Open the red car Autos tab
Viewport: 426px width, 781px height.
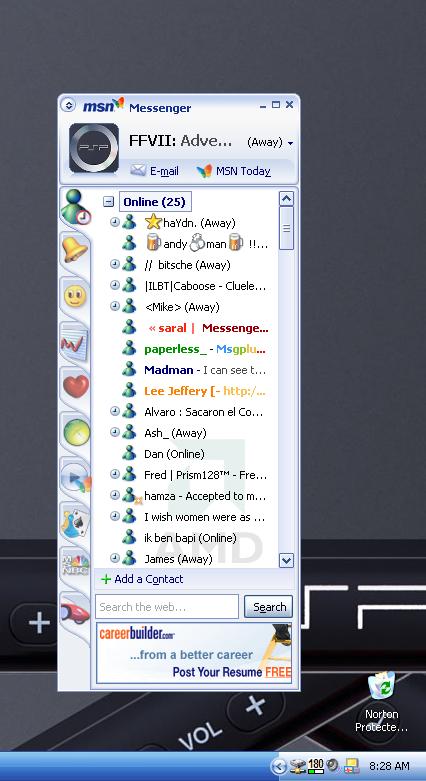(75, 612)
